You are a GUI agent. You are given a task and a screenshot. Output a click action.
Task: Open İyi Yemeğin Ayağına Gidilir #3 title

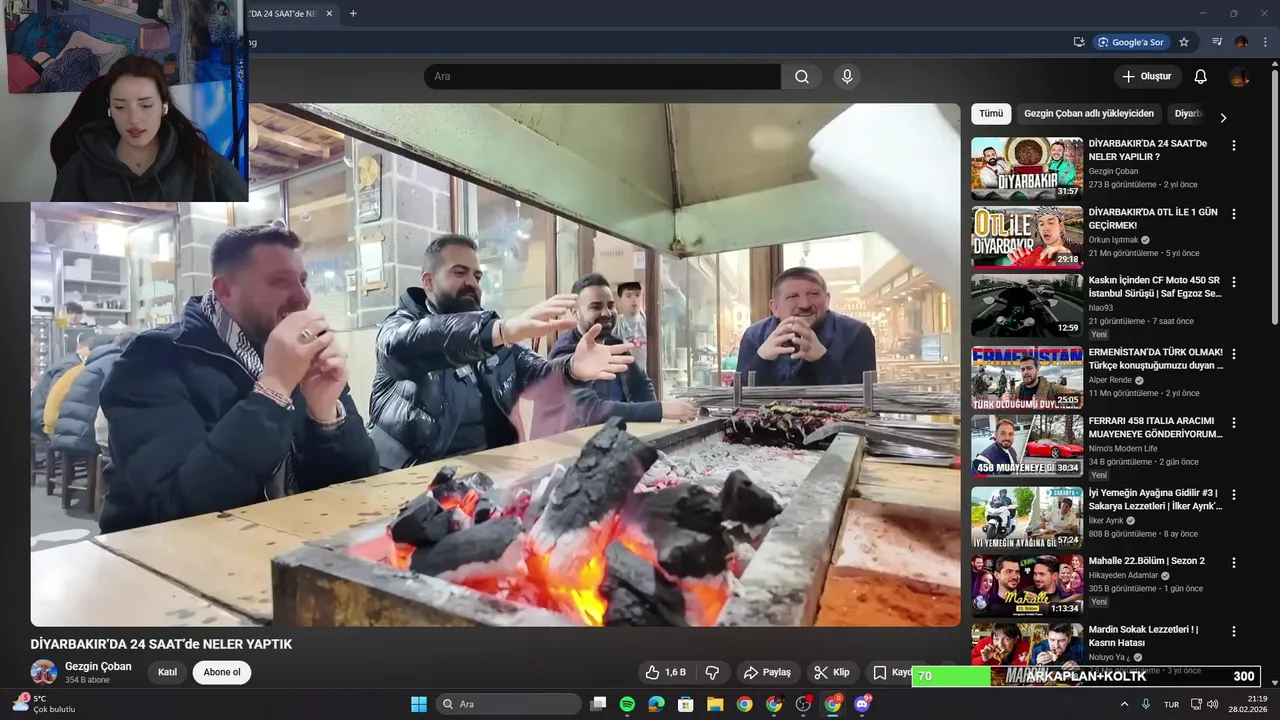(1155, 500)
